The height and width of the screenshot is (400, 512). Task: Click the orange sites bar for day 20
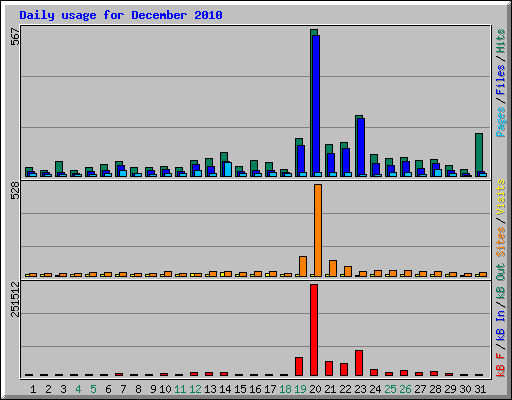(x=318, y=230)
